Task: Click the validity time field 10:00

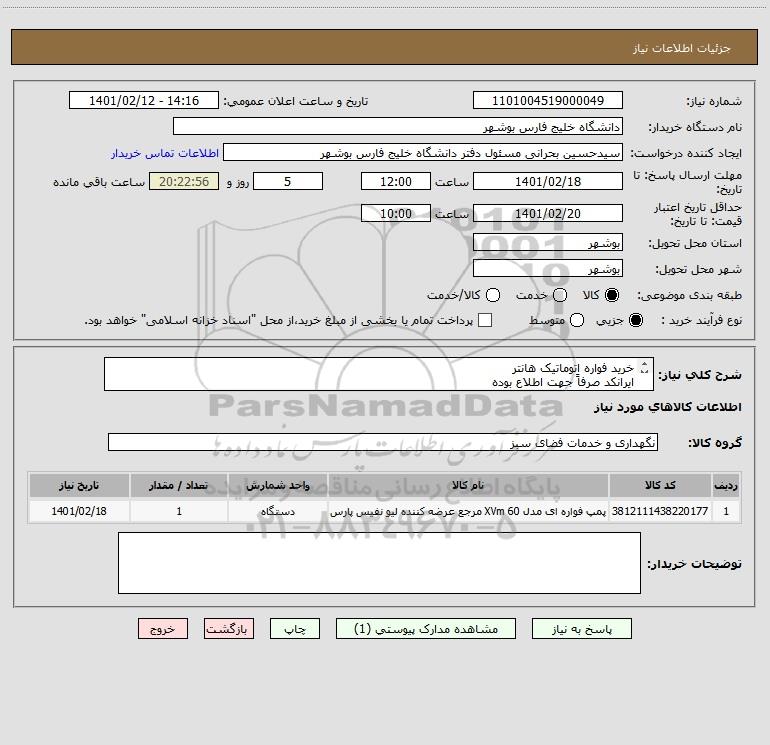Action: coord(396,214)
